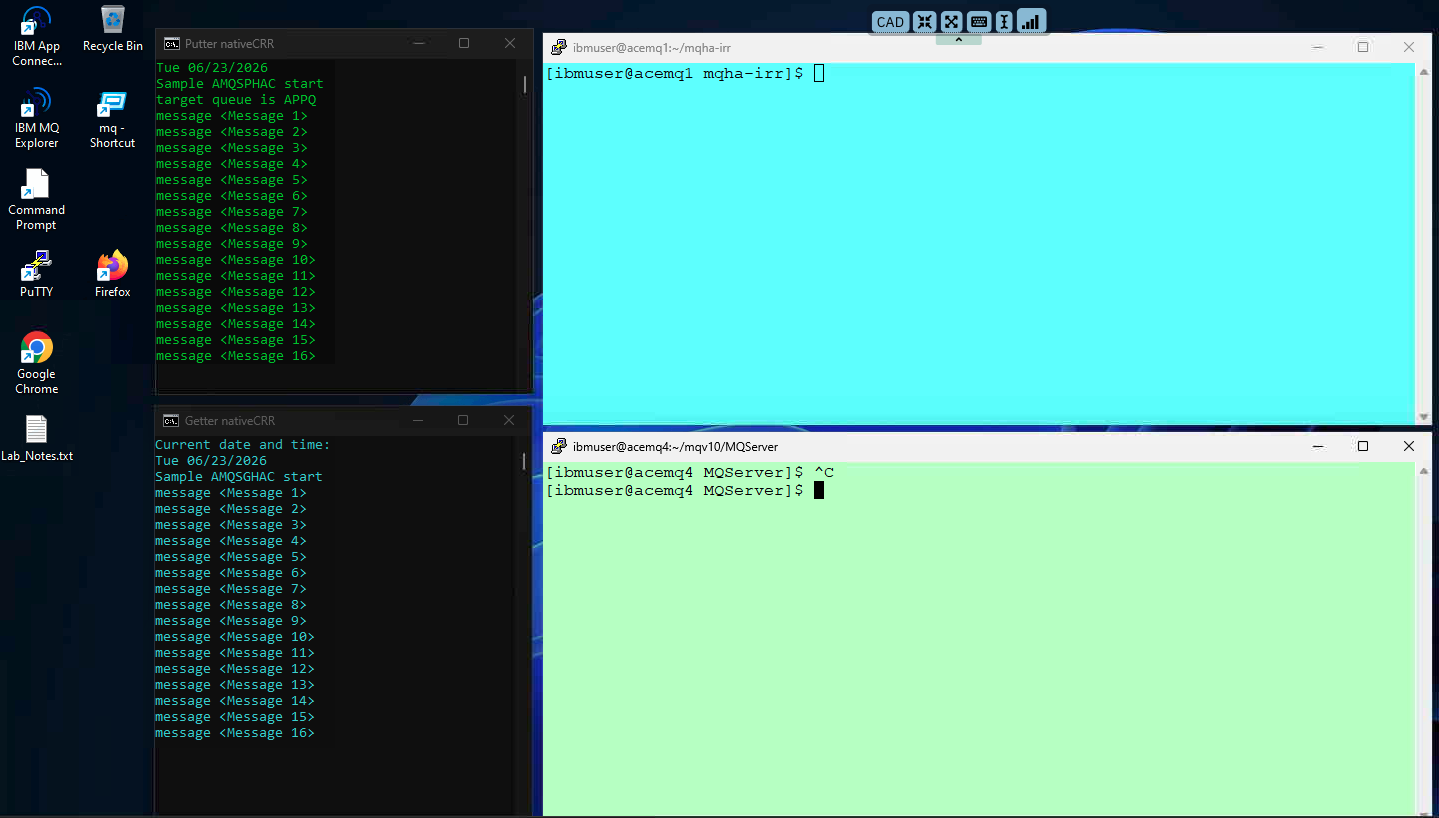Open the Putter nativeCRR window system menu icon

click(172, 43)
